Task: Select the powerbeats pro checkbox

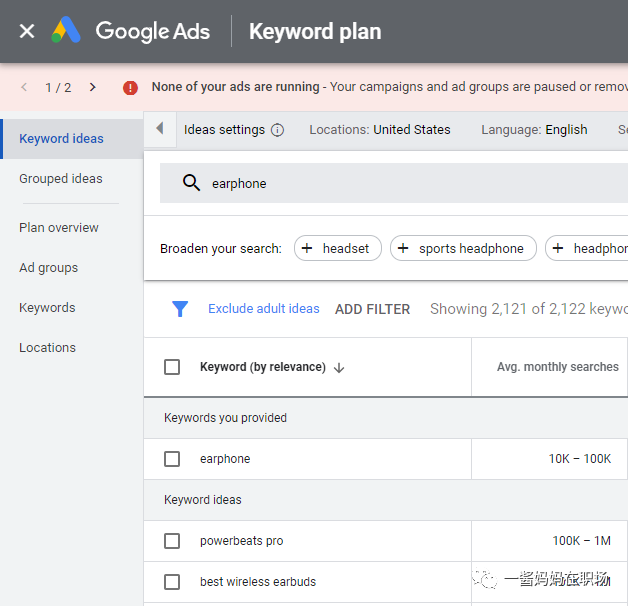Action: click(172, 541)
